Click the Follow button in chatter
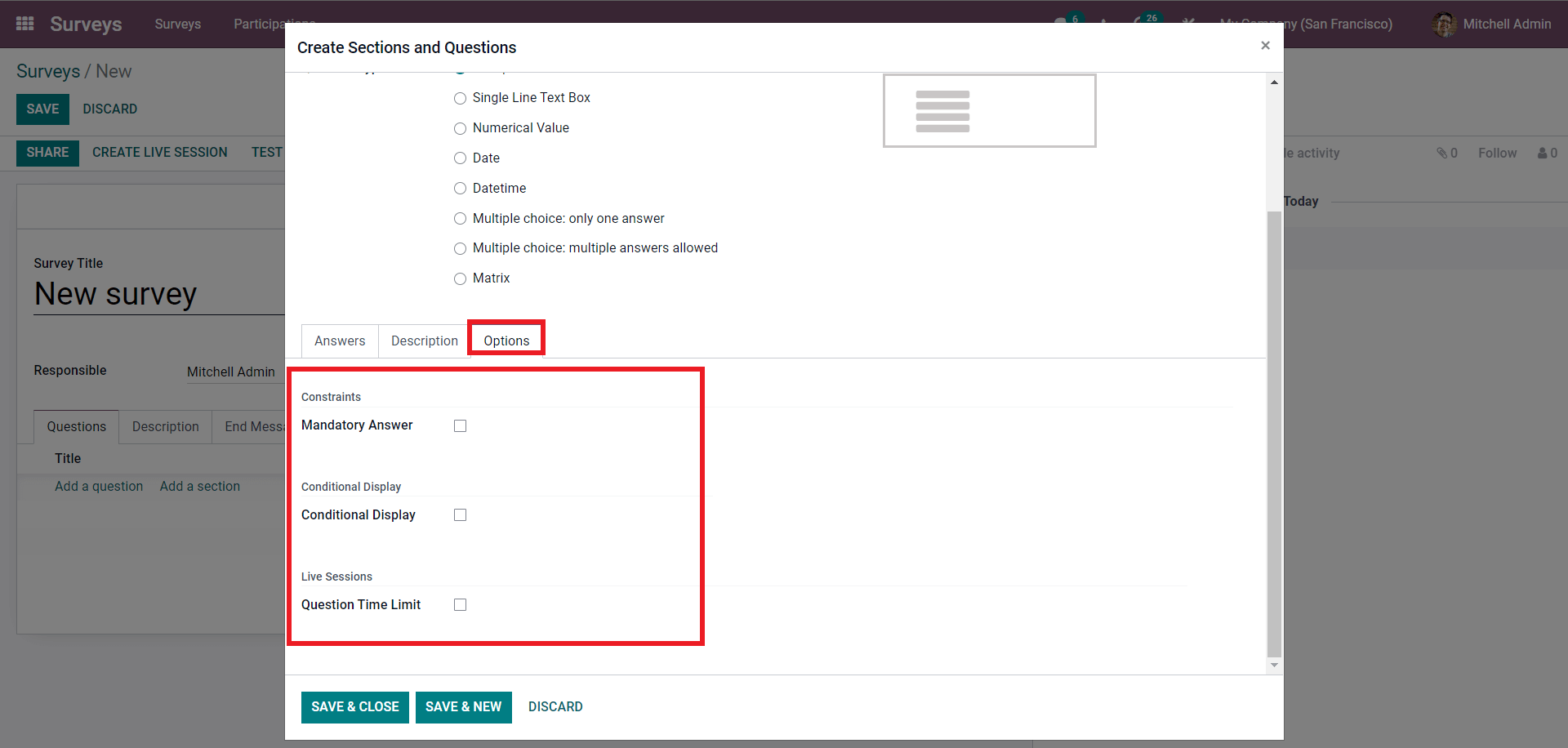This screenshot has width=1568, height=748. 1497,153
